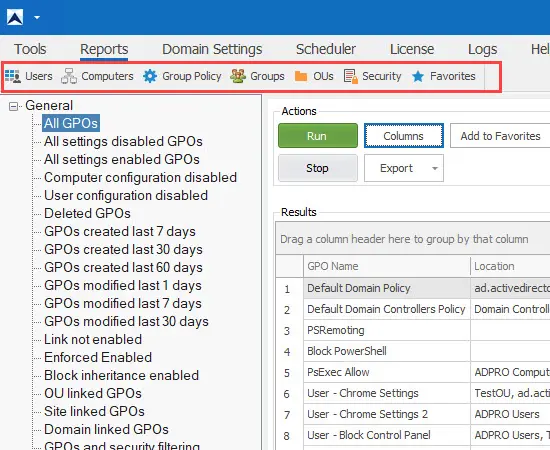Select Block inheritance enabled report
The height and width of the screenshot is (450, 550).
coord(121,375)
